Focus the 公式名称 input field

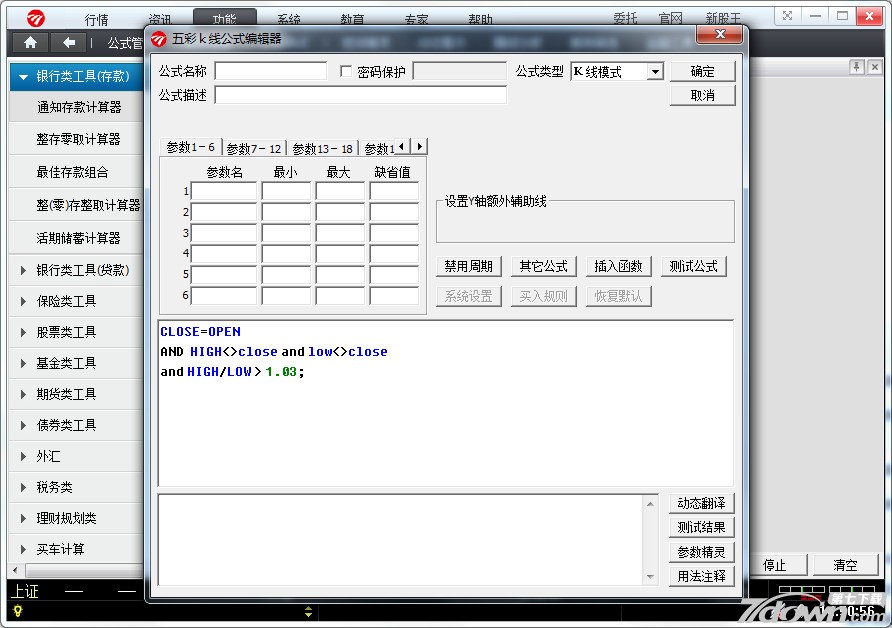tap(271, 71)
